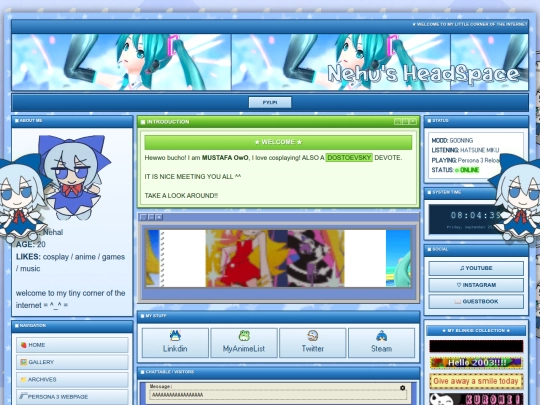Open the INSTAGRAM social button
This screenshot has height=405, width=540.
pos(476,285)
